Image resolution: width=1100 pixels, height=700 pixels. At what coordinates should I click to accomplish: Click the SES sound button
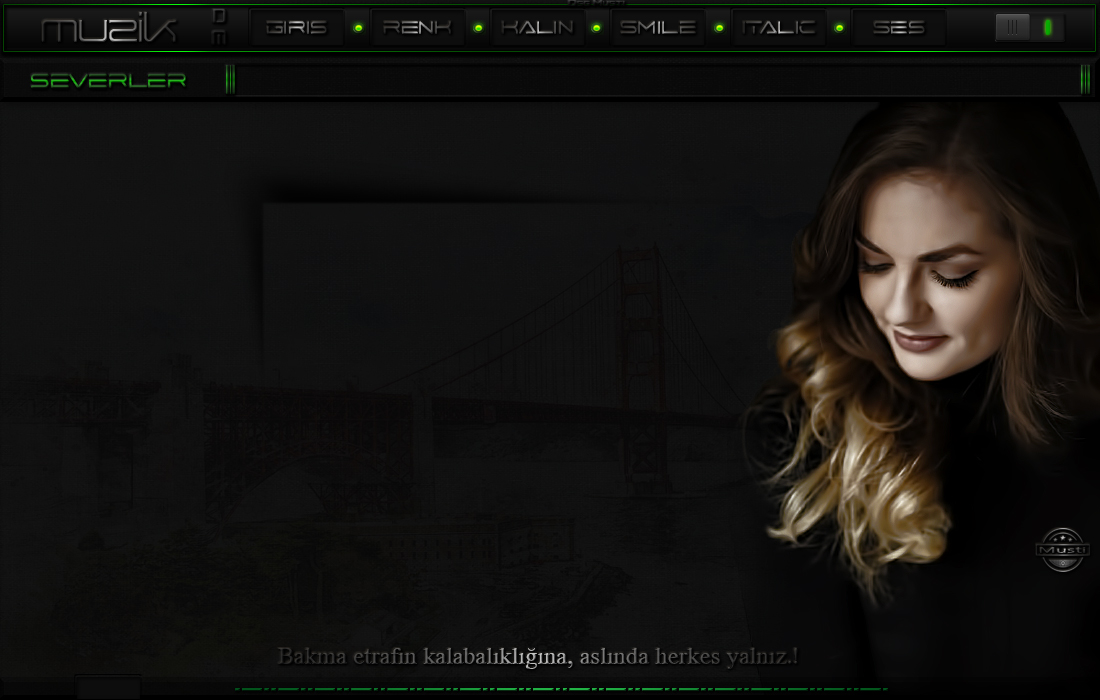click(x=899, y=27)
